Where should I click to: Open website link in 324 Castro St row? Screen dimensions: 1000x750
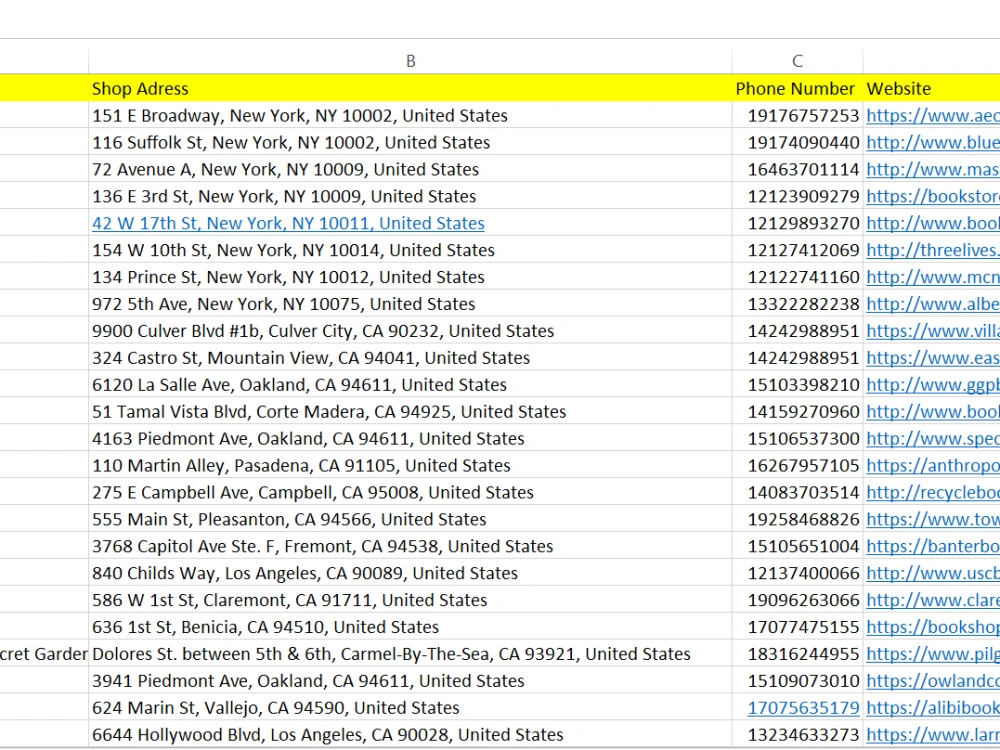tap(932, 358)
